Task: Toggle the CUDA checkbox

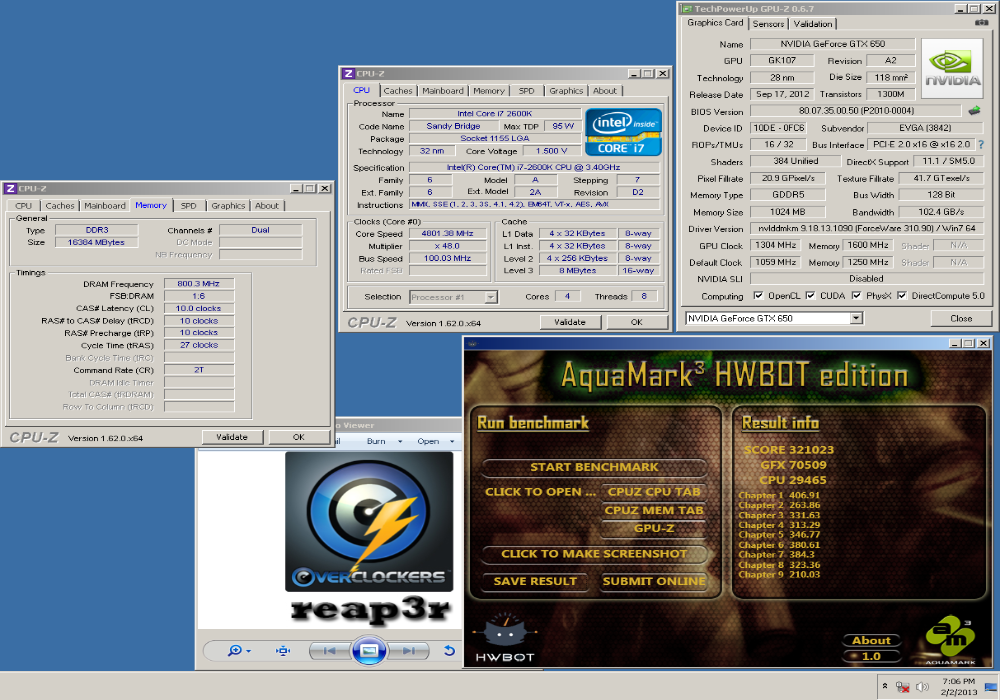Action: 810,296
